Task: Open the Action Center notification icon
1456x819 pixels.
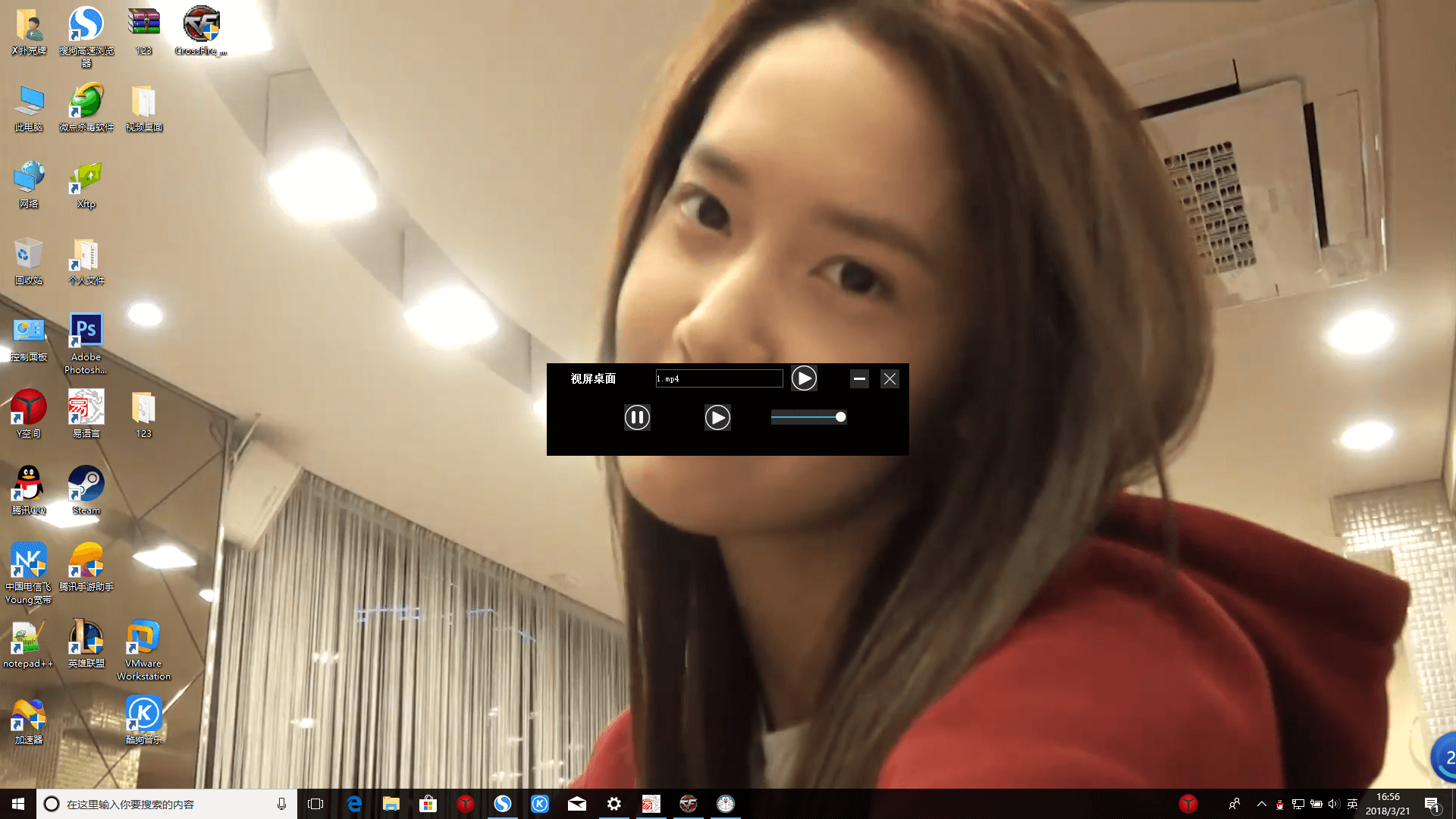Action: [1432, 804]
